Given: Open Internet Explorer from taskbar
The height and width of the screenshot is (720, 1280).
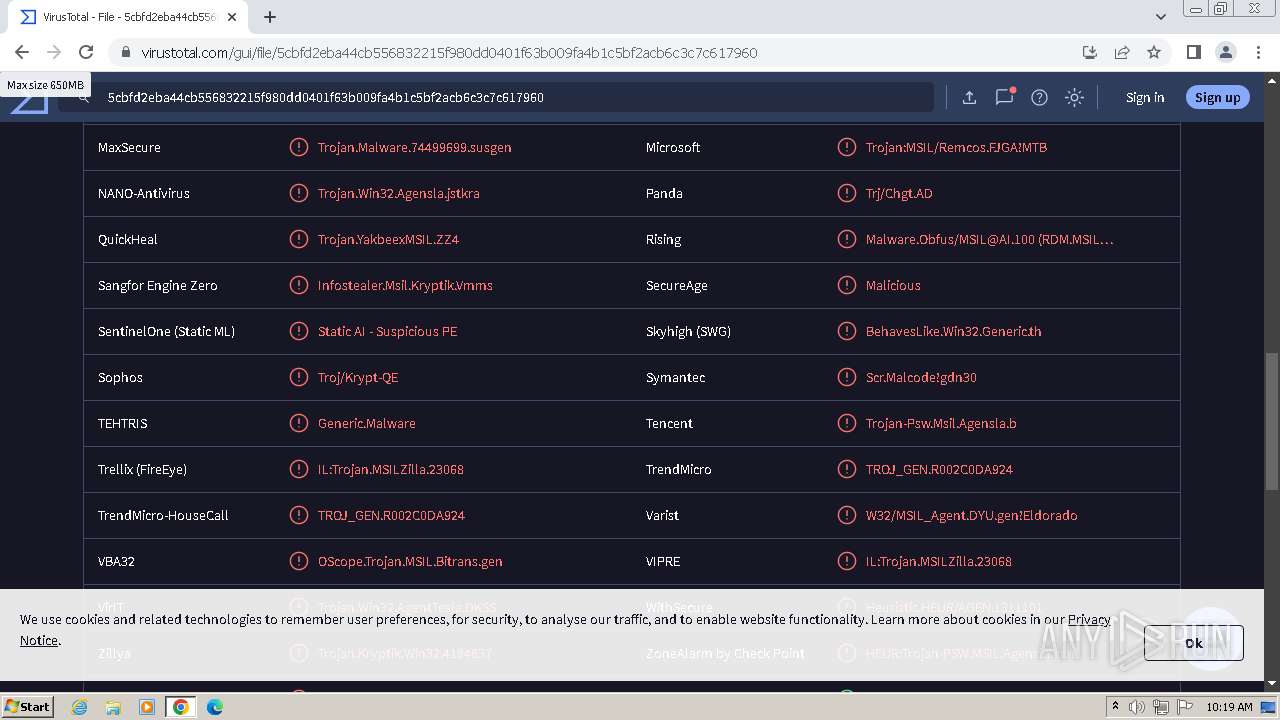Looking at the screenshot, I should coord(79,707).
